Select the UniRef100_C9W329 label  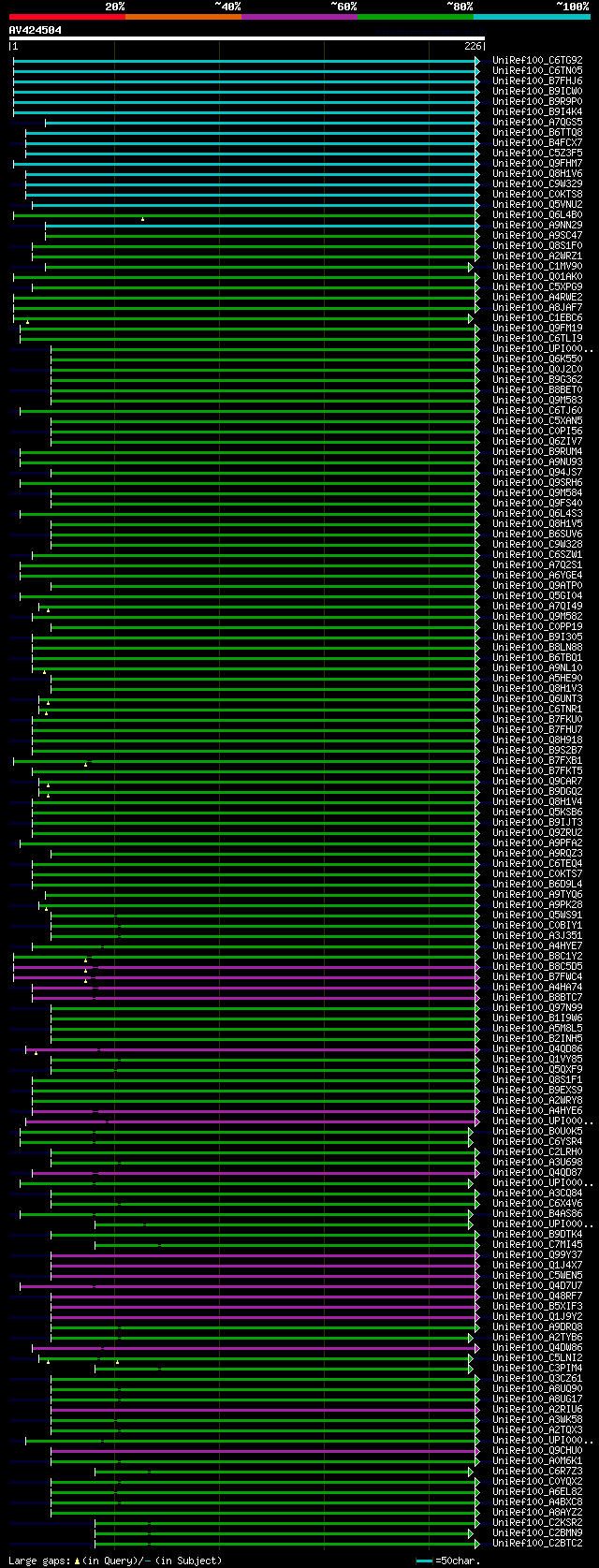coord(537,184)
